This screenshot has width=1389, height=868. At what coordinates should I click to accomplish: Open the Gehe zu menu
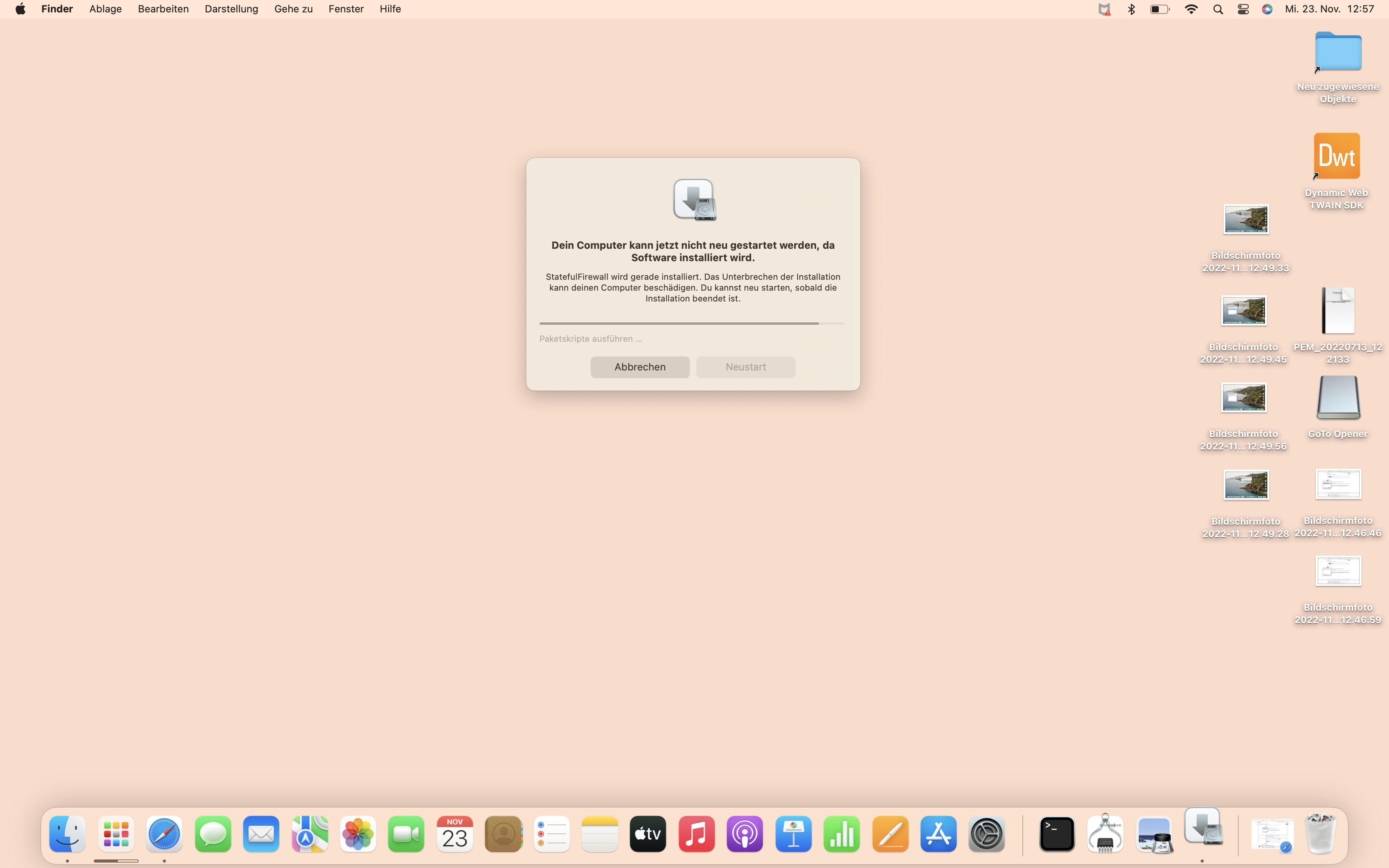[x=293, y=9]
